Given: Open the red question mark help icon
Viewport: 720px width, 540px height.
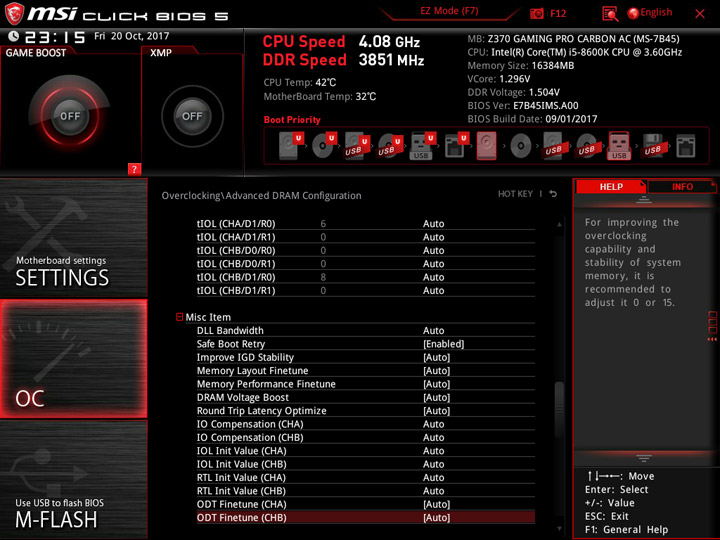Looking at the screenshot, I should 134,169.
